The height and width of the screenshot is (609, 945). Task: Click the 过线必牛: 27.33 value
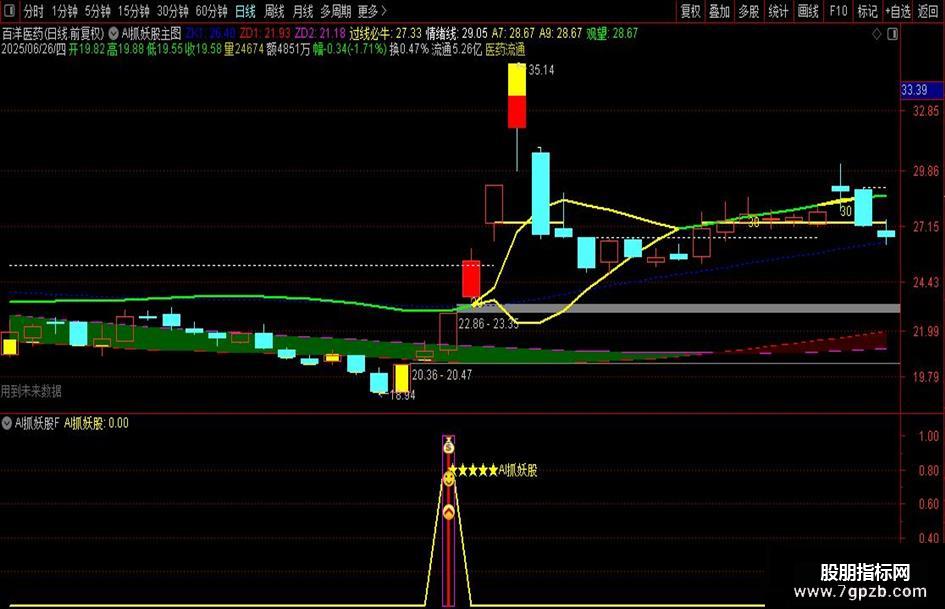coord(385,34)
